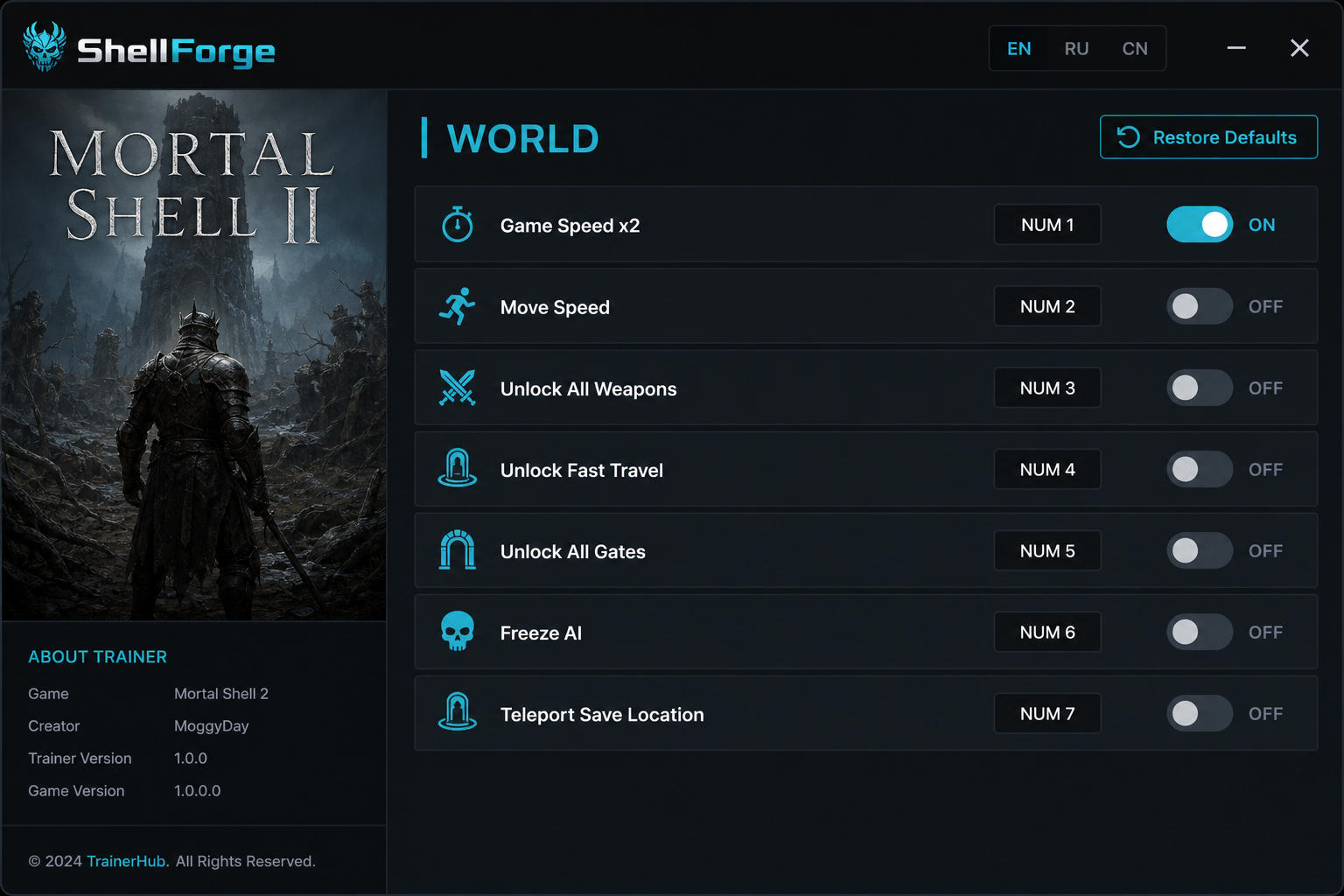Click the NUM 7 hotkey field

pos(1047,713)
